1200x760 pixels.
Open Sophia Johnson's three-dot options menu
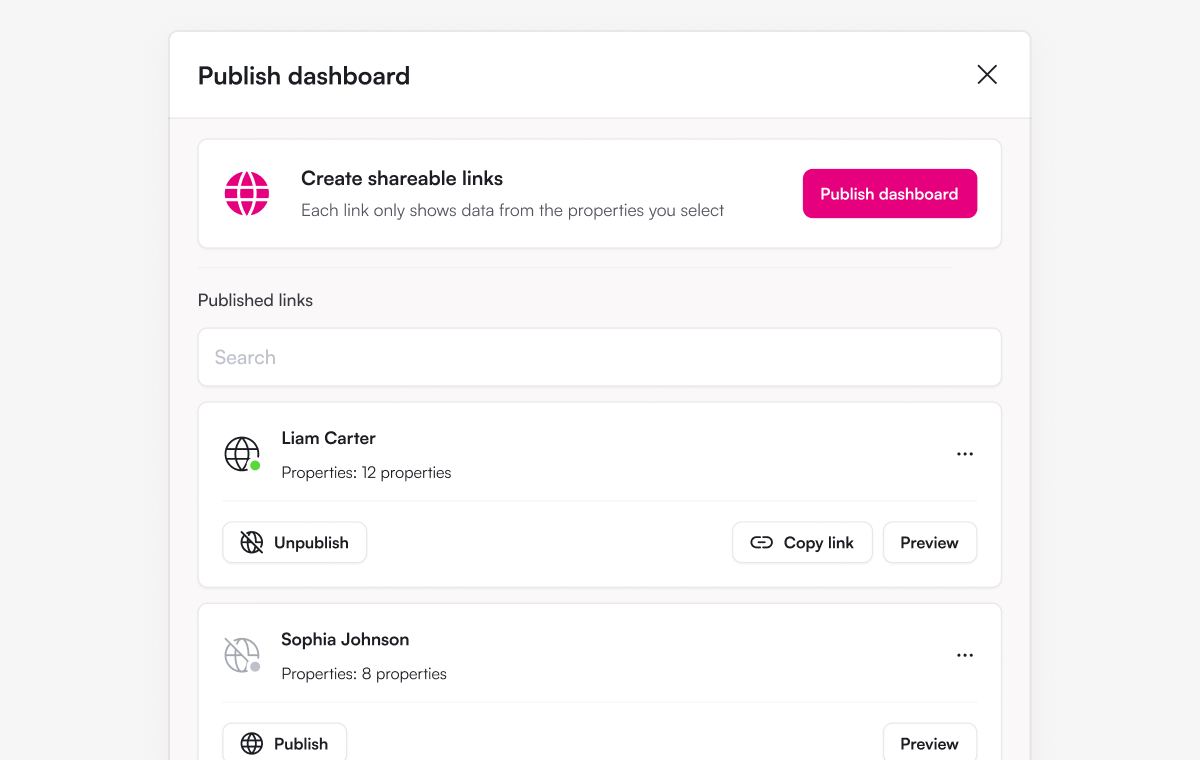pyautogui.click(x=965, y=655)
